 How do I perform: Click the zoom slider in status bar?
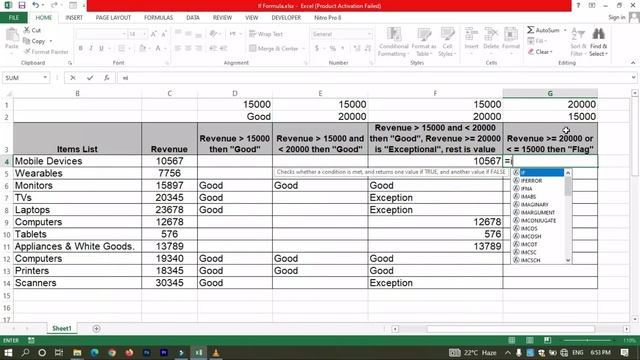(x=588, y=340)
